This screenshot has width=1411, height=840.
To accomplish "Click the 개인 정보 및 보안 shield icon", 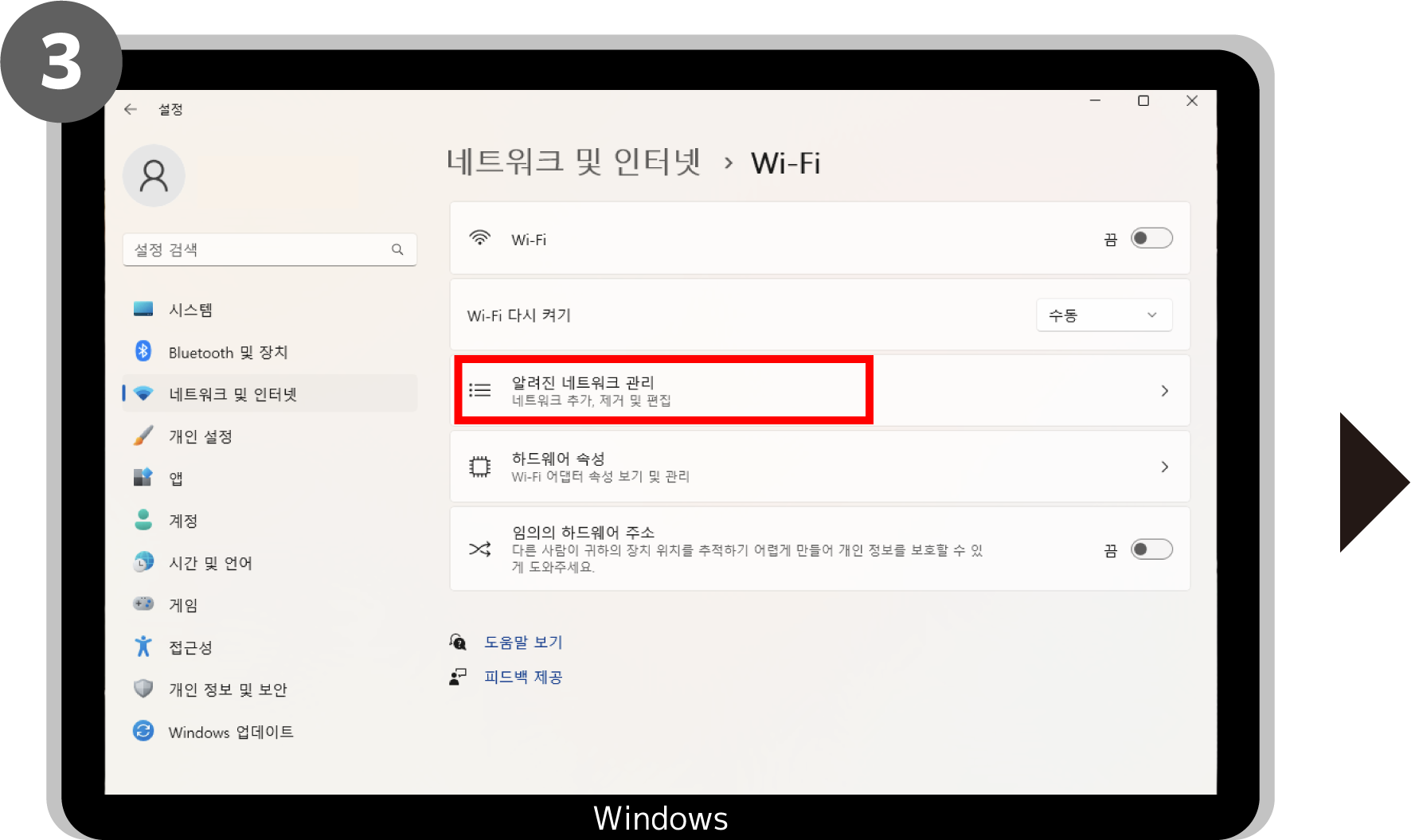I will click(143, 689).
